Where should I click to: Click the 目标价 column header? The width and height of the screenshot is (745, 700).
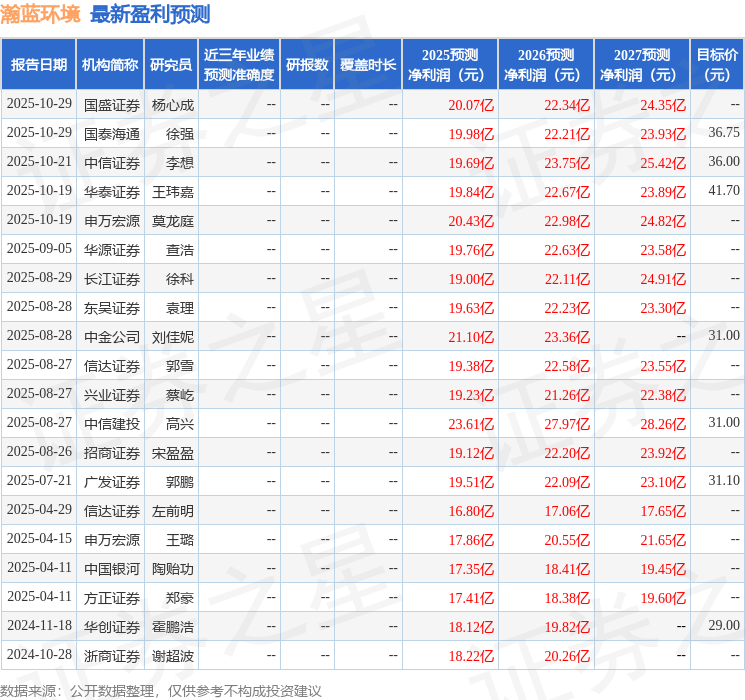point(717,65)
